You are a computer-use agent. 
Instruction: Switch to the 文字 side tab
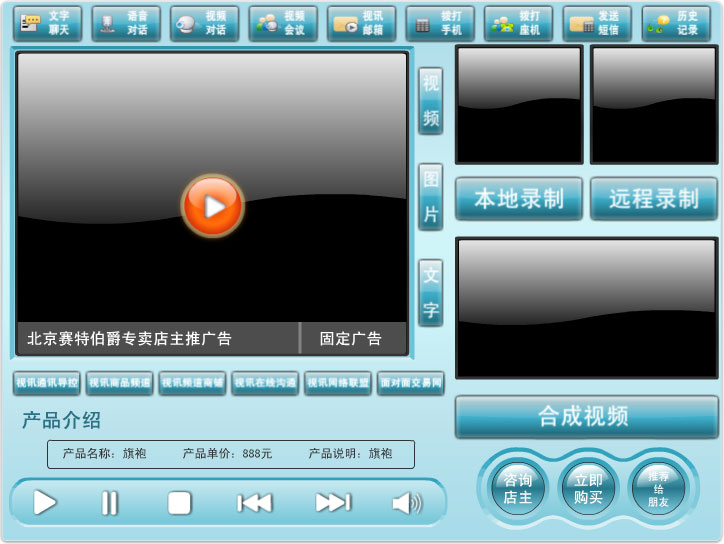click(430, 292)
